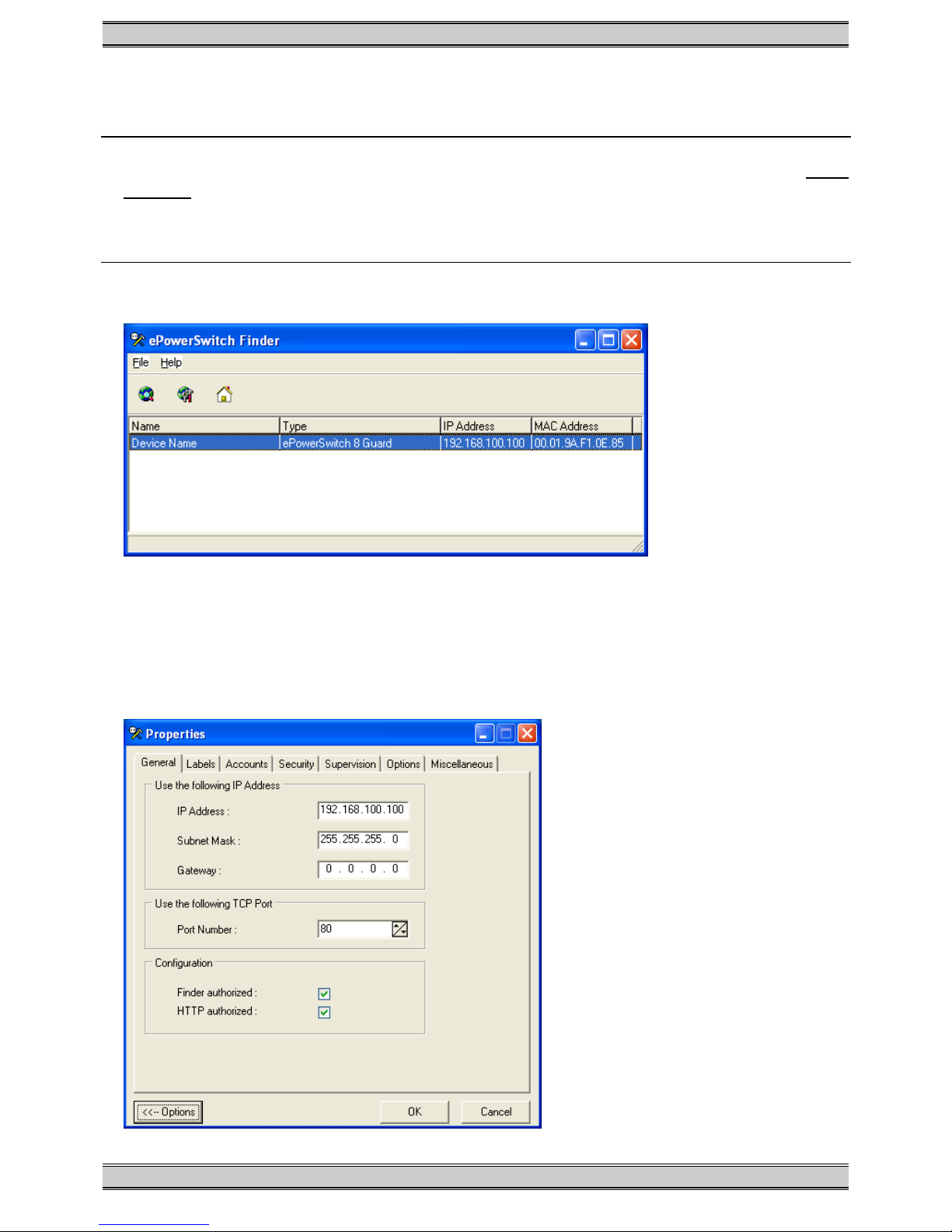The height and width of the screenshot is (1232, 952).
Task: Click the Port Number spinner arrows
Action: point(399,929)
